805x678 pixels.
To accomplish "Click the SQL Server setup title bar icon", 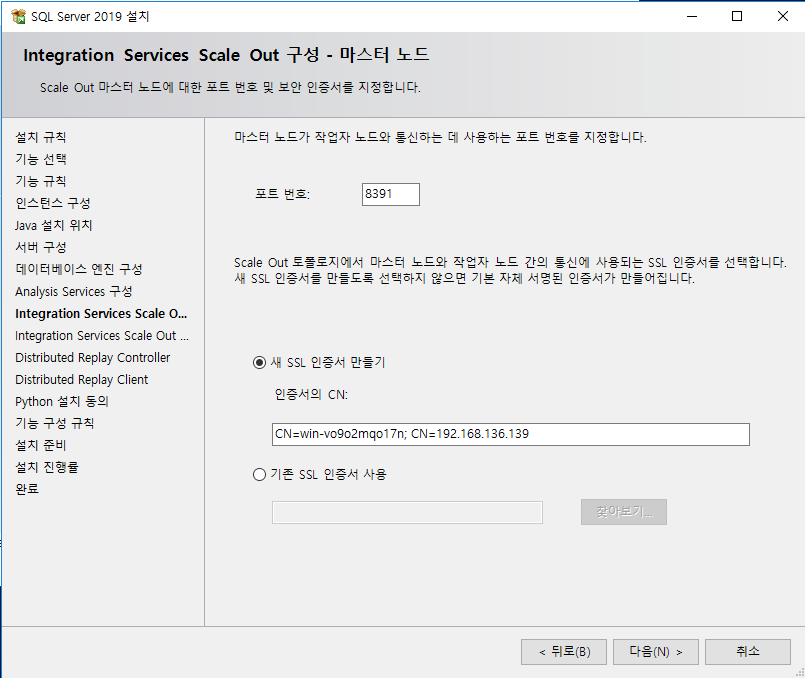I will (x=18, y=16).
